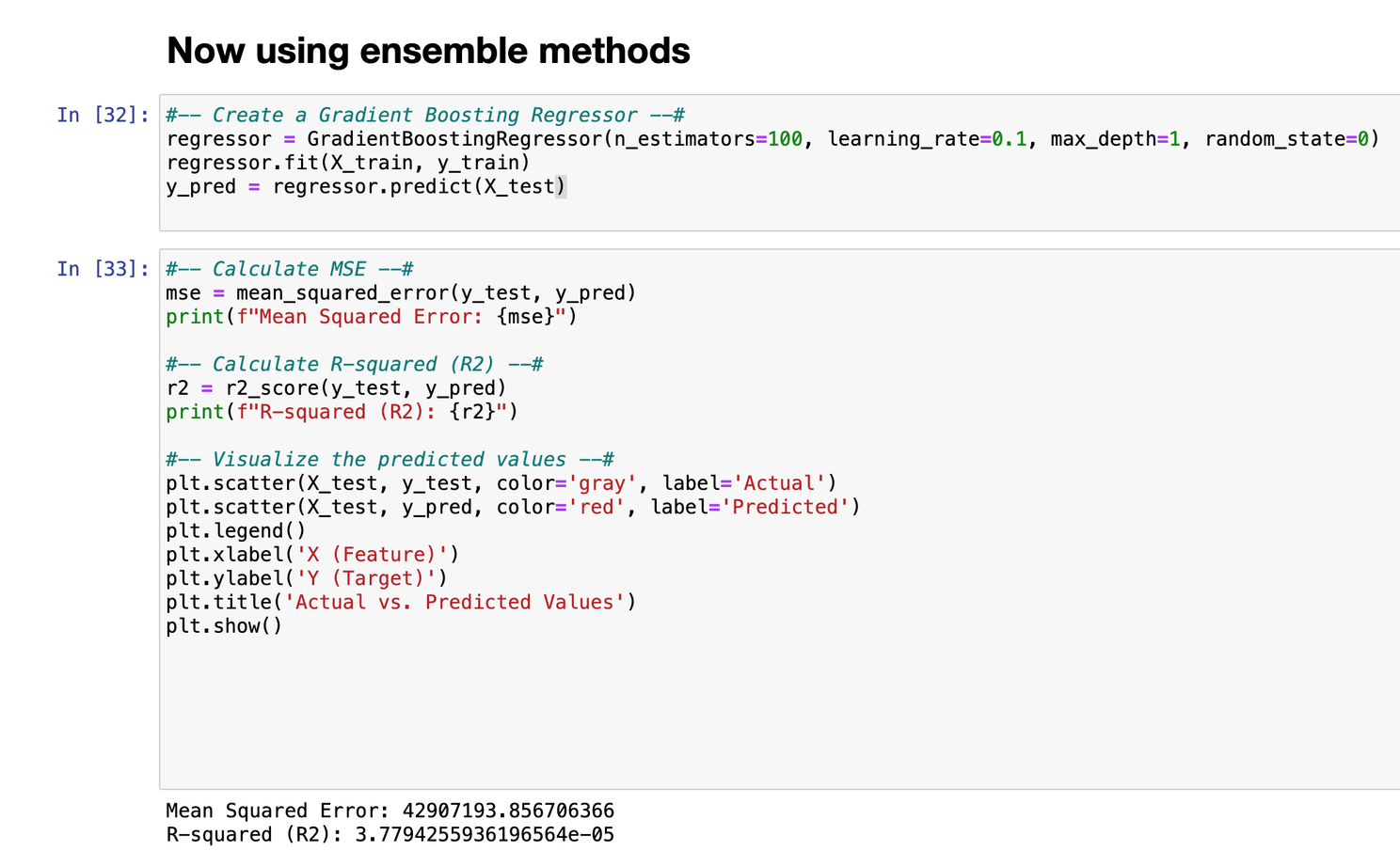The width and height of the screenshot is (1400, 851).
Task: Click the "Visualize the predicted values" comment
Action: click(x=390, y=460)
